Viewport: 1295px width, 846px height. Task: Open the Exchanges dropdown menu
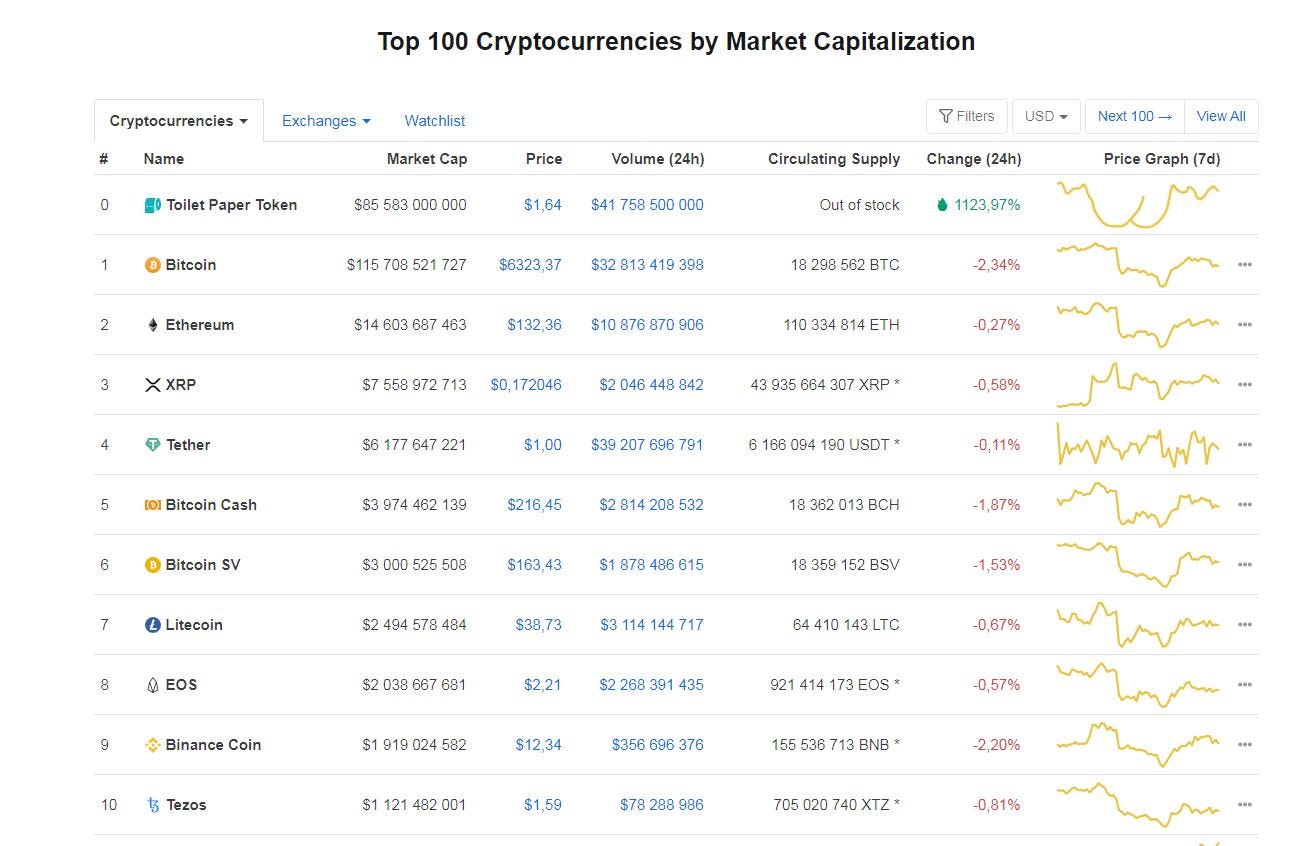(326, 121)
